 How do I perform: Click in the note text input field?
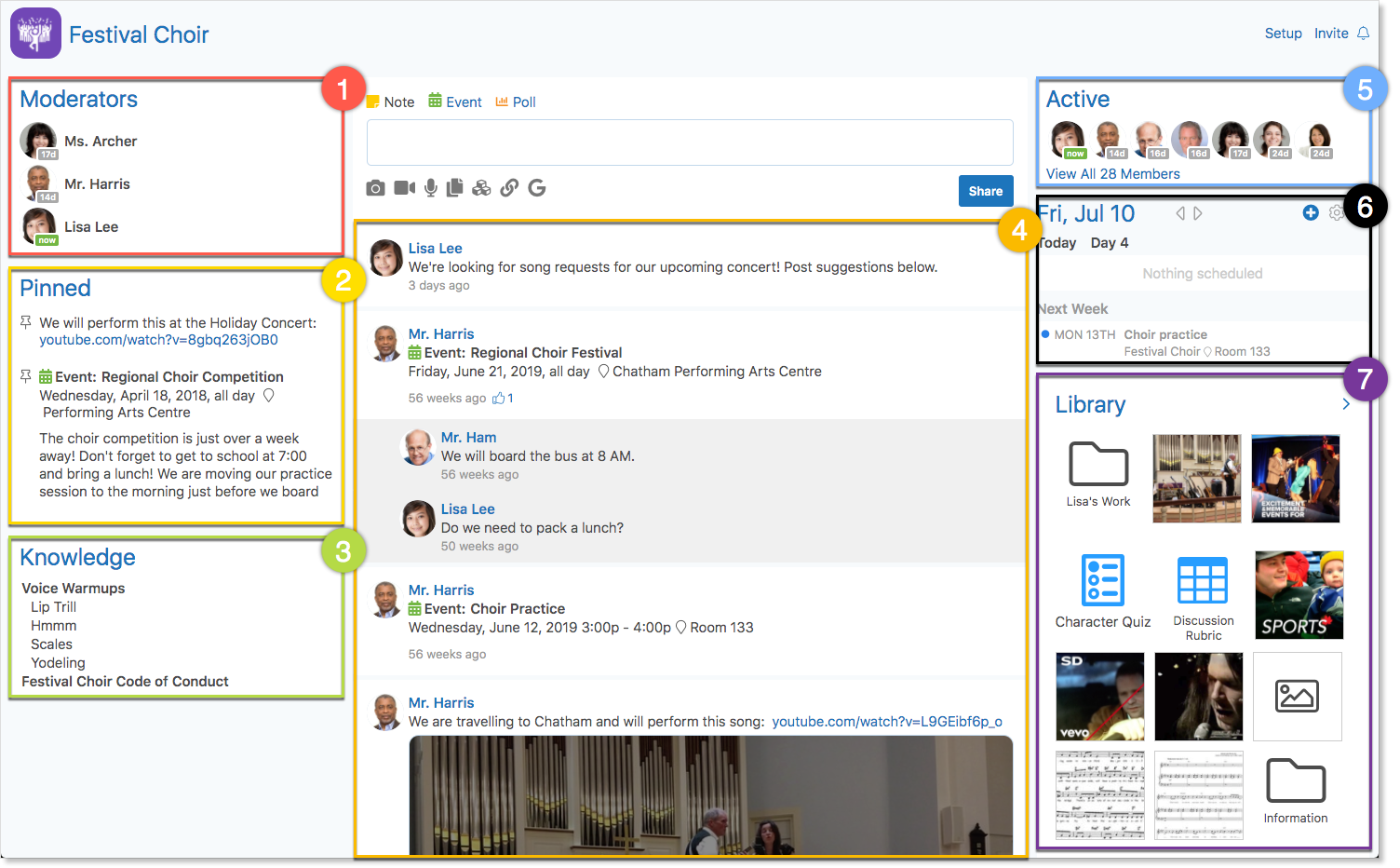[x=690, y=142]
